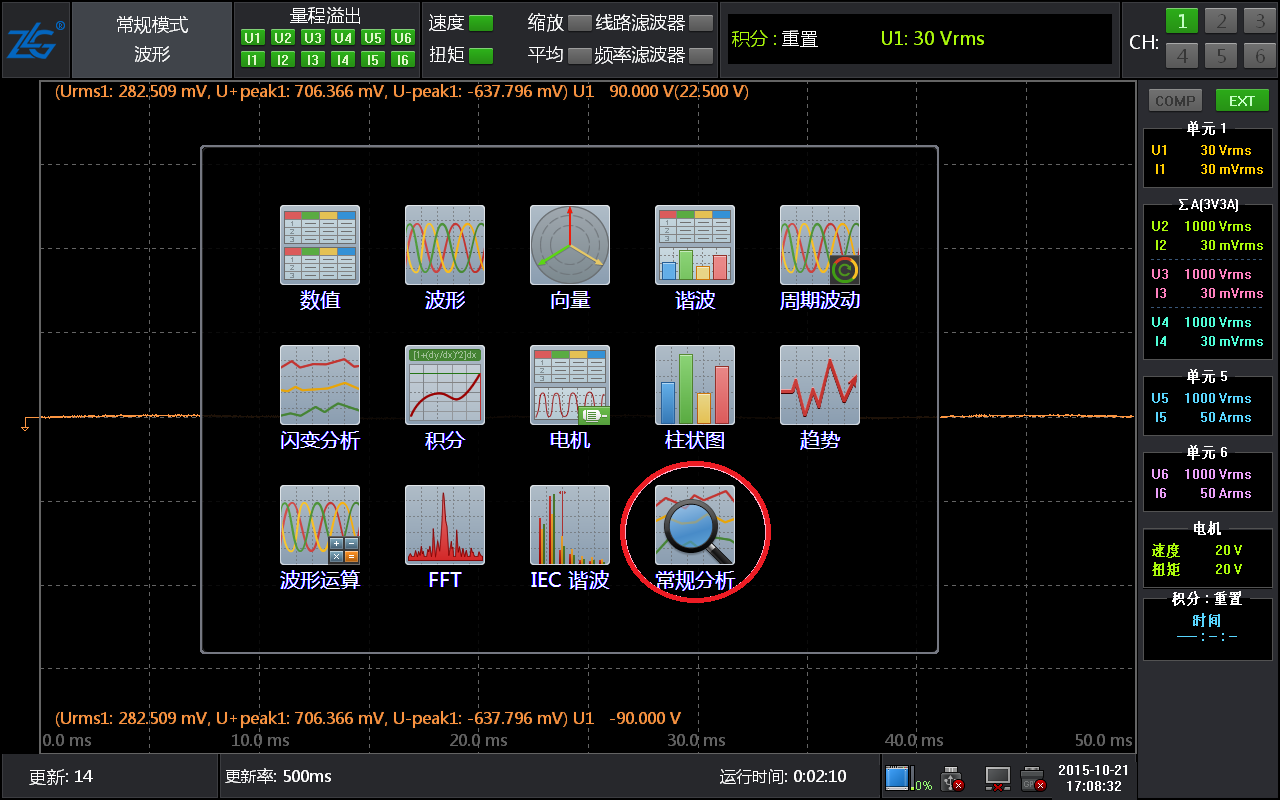This screenshot has height=800, width=1280.
Task: Launch the 波形运算 waveform math icon
Action: pos(320,526)
